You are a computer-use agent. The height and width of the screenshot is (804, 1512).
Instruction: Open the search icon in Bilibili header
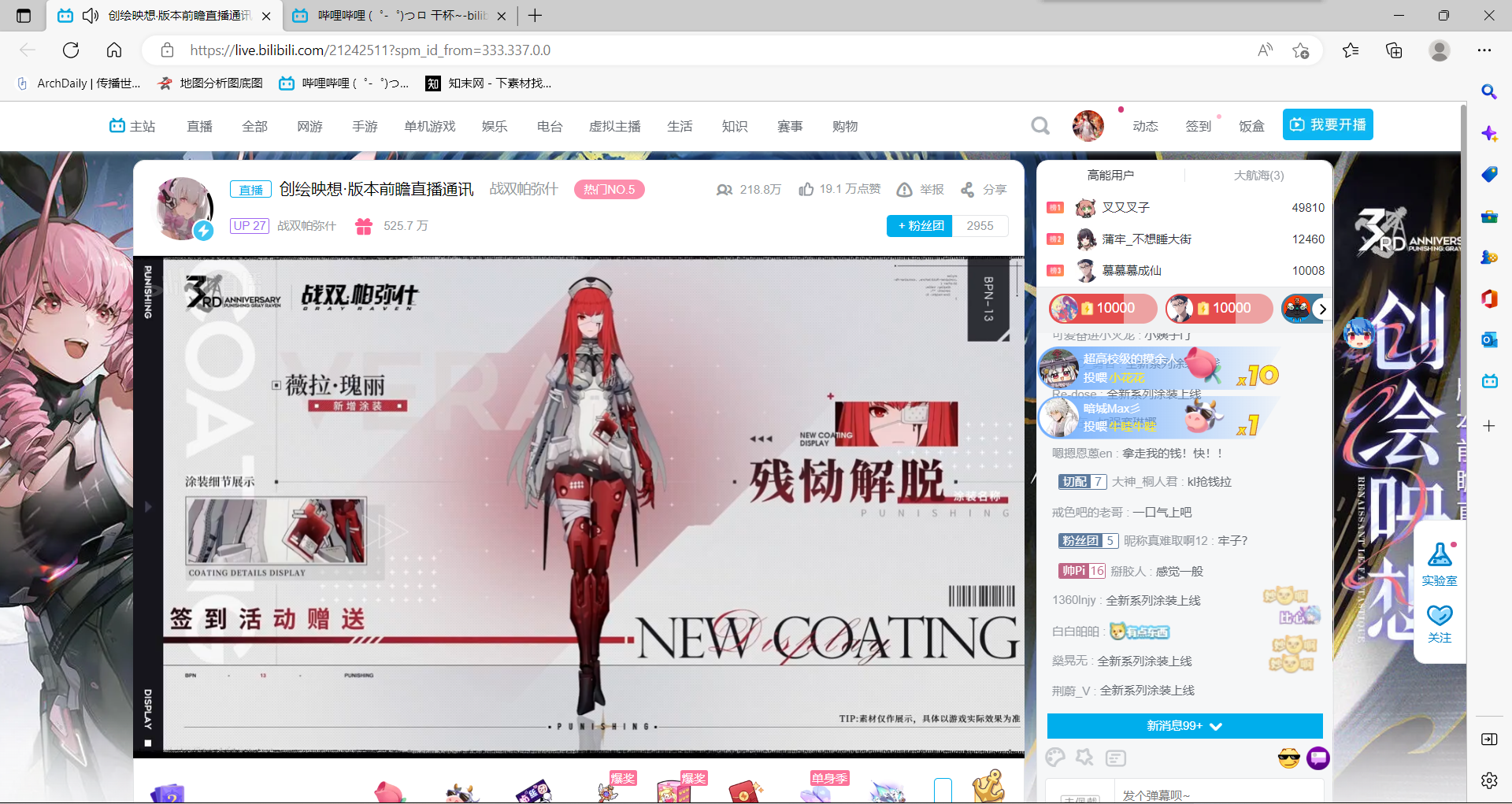coord(1040,126)
